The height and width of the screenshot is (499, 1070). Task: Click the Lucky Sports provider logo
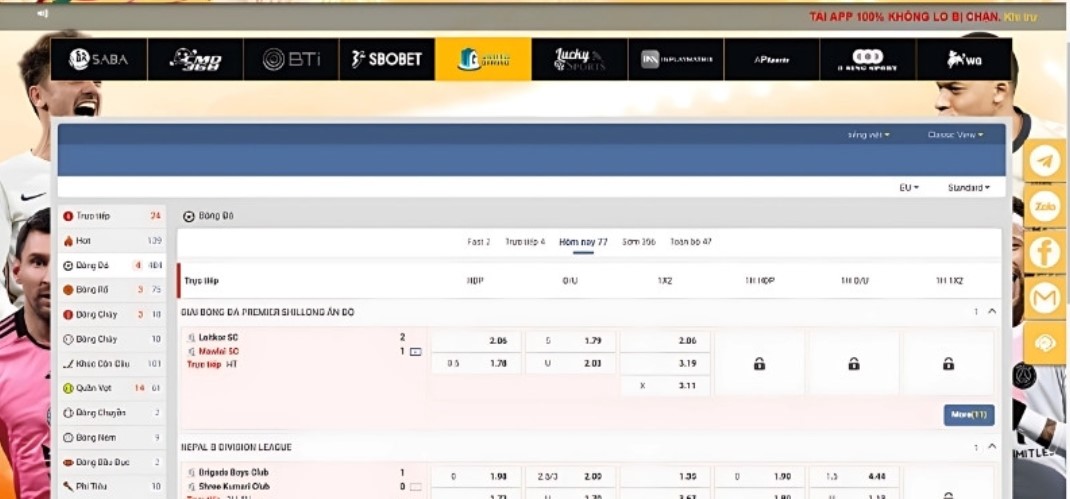pos(579,60)
